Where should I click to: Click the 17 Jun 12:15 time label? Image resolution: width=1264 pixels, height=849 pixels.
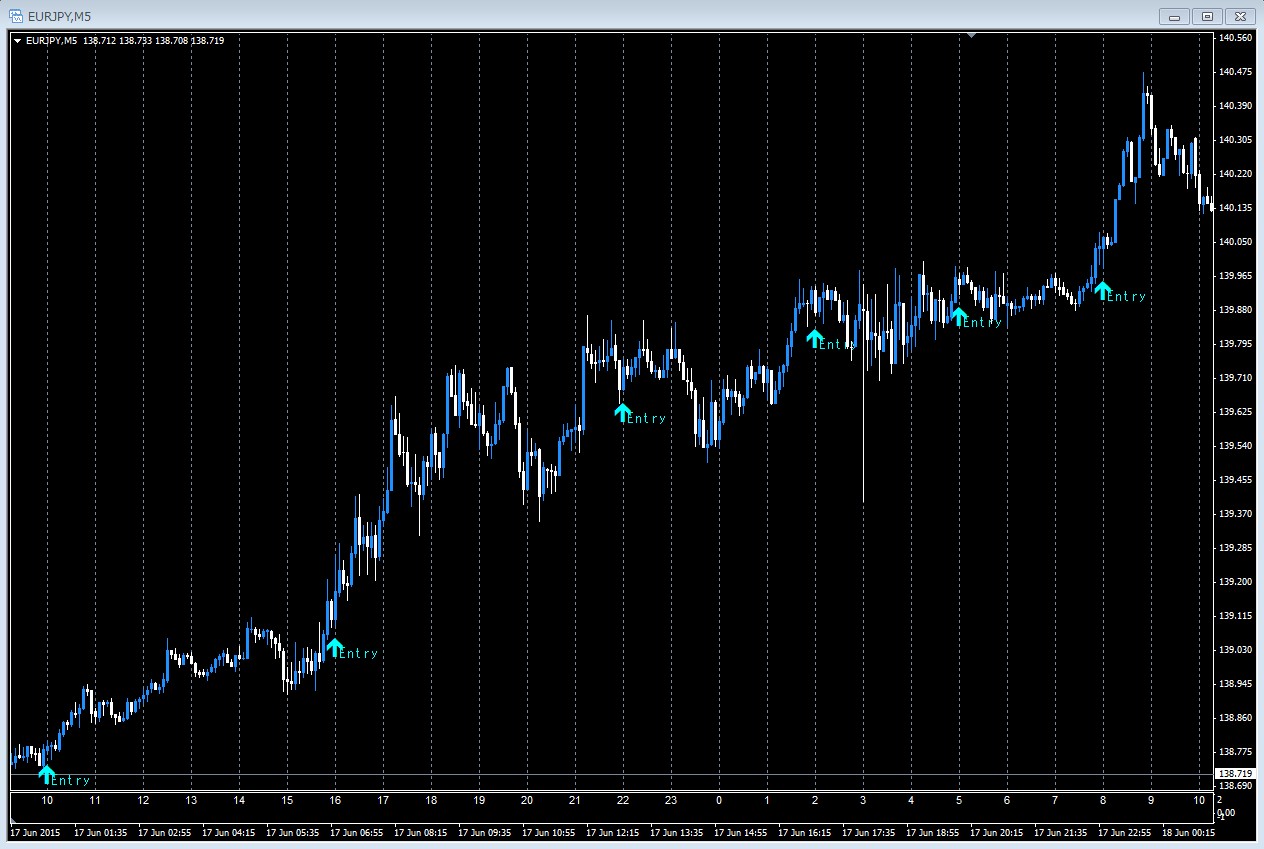pyautogui.click(x=612, y=832)
